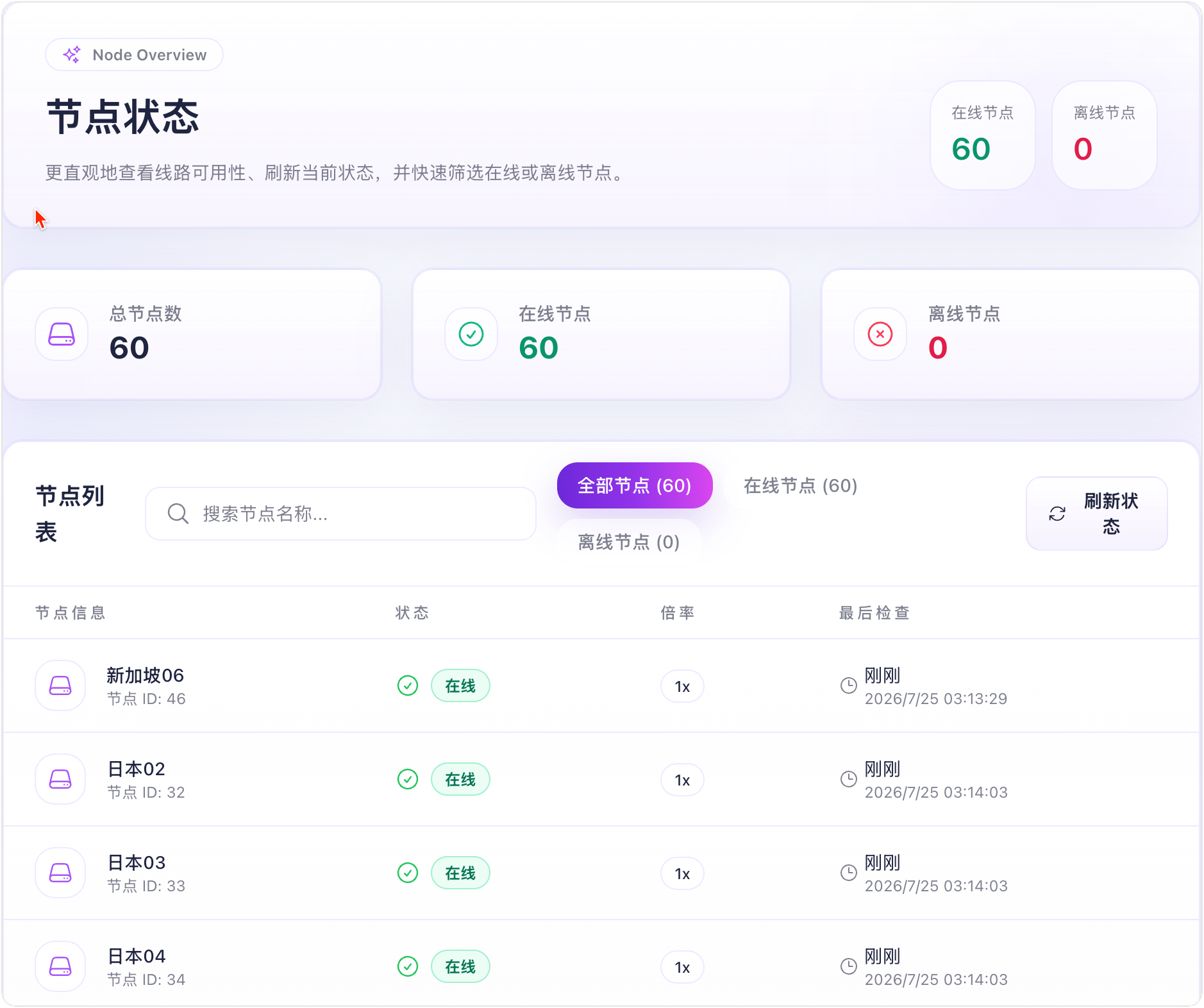
Task: Click the 离线节点 0 header stat card
Action: coord(1104,135)
